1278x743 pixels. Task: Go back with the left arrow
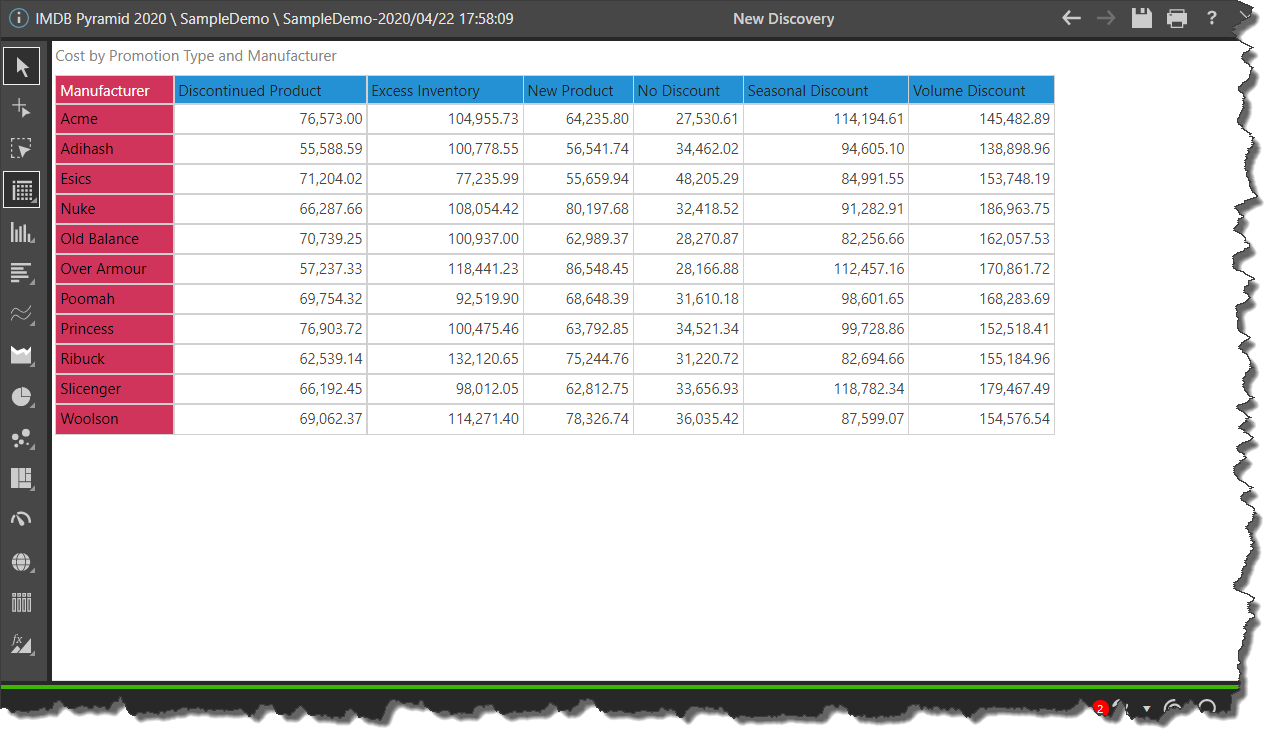(x=1071, y=18)
